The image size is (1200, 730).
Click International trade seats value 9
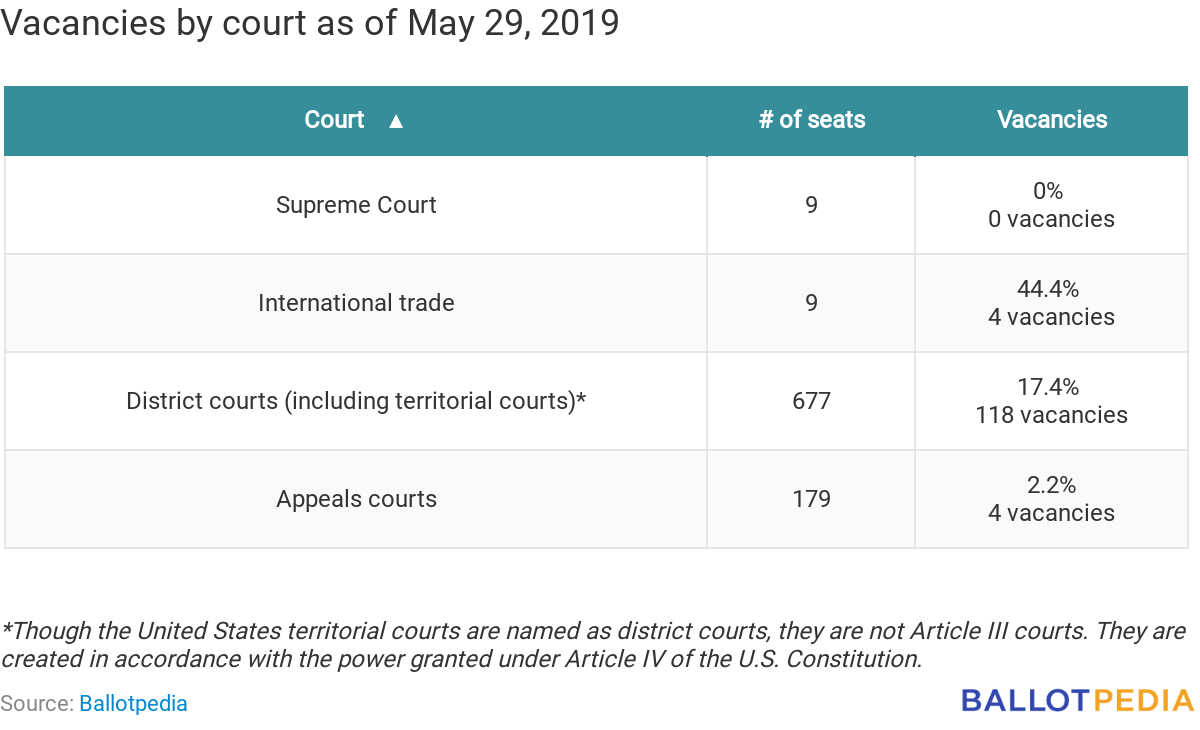811,303
